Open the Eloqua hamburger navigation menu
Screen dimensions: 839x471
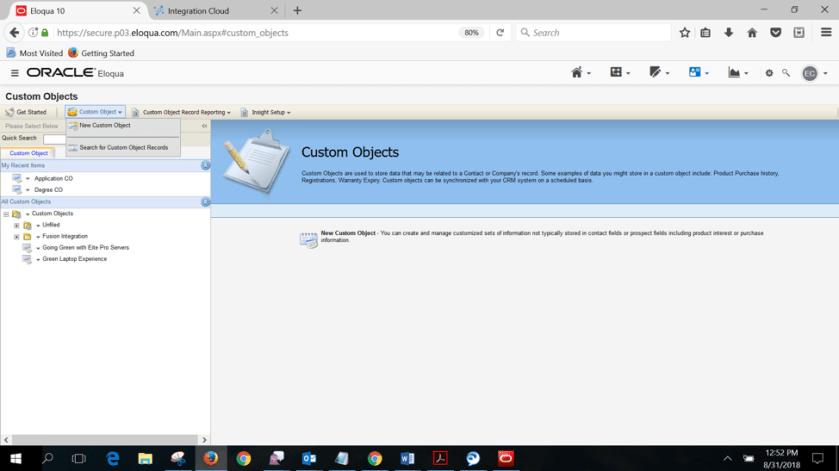point(14,73)
